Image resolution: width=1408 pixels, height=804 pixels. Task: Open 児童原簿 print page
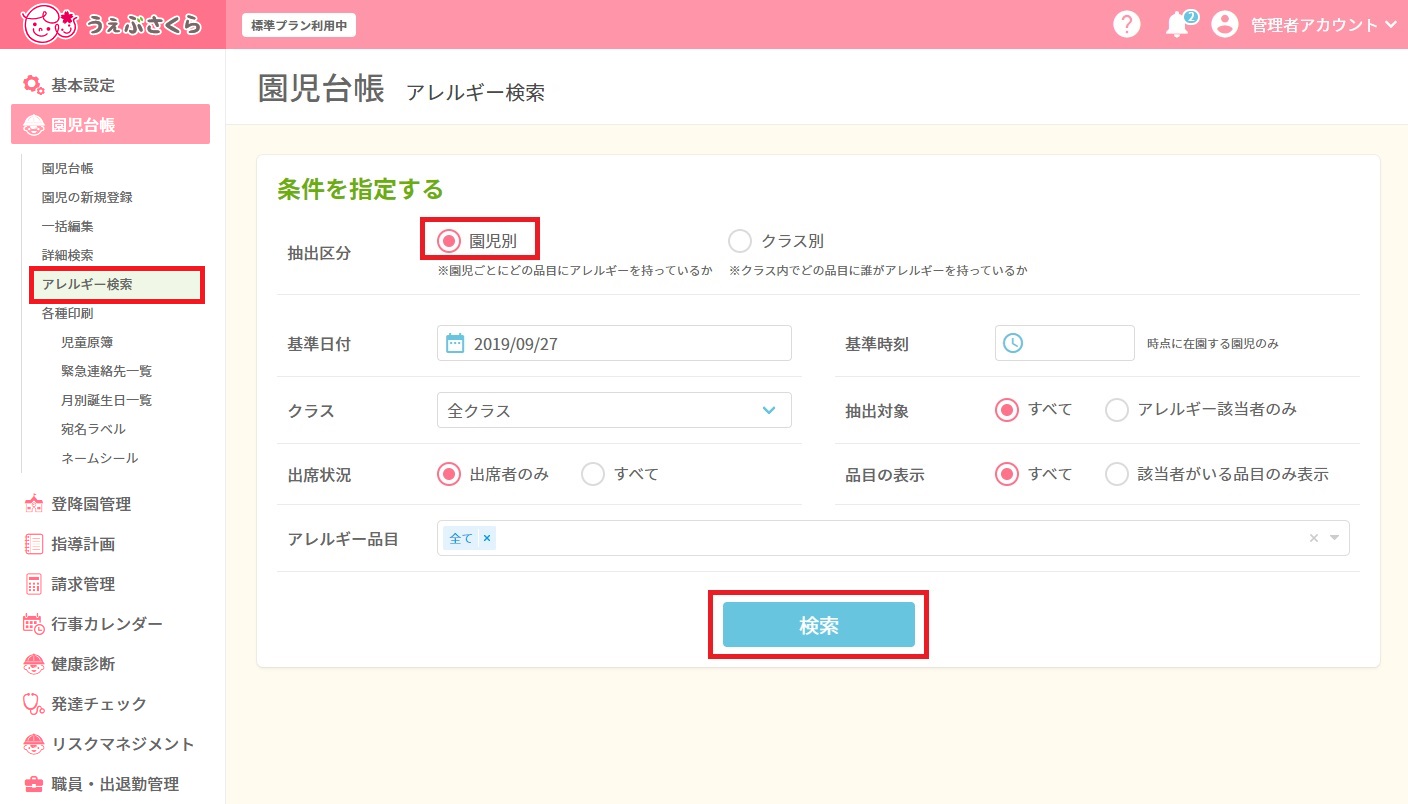(87, 342)
